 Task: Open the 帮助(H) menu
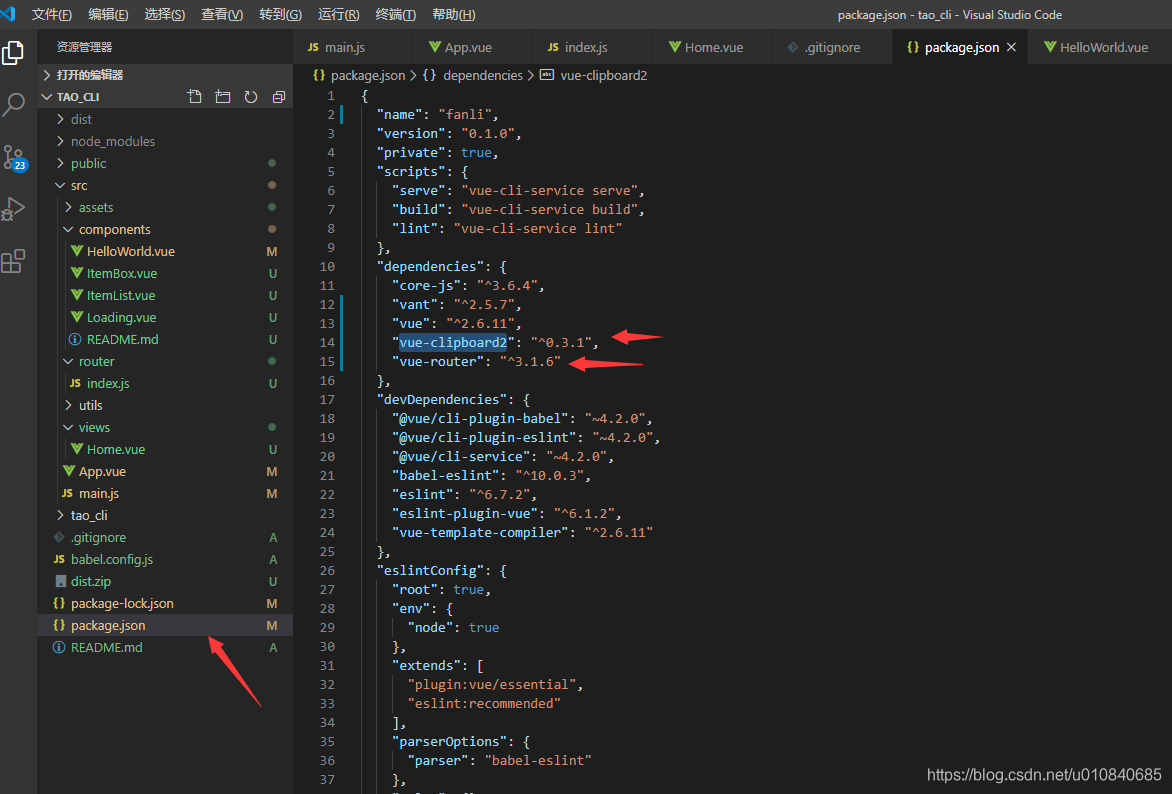pos(454,14)
